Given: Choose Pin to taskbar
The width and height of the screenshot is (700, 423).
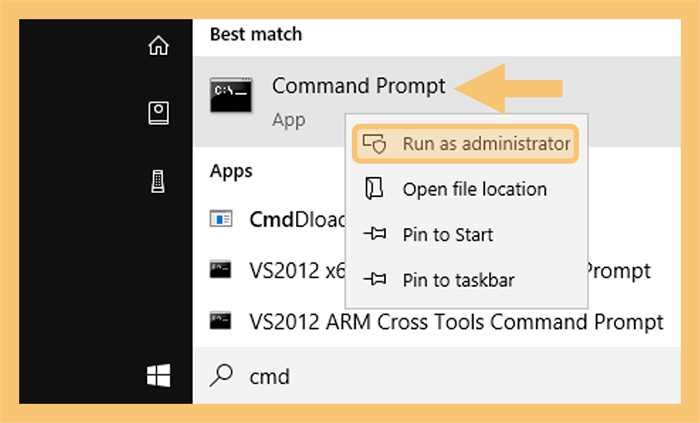Looking at the screenshot, I should (467, 280).
